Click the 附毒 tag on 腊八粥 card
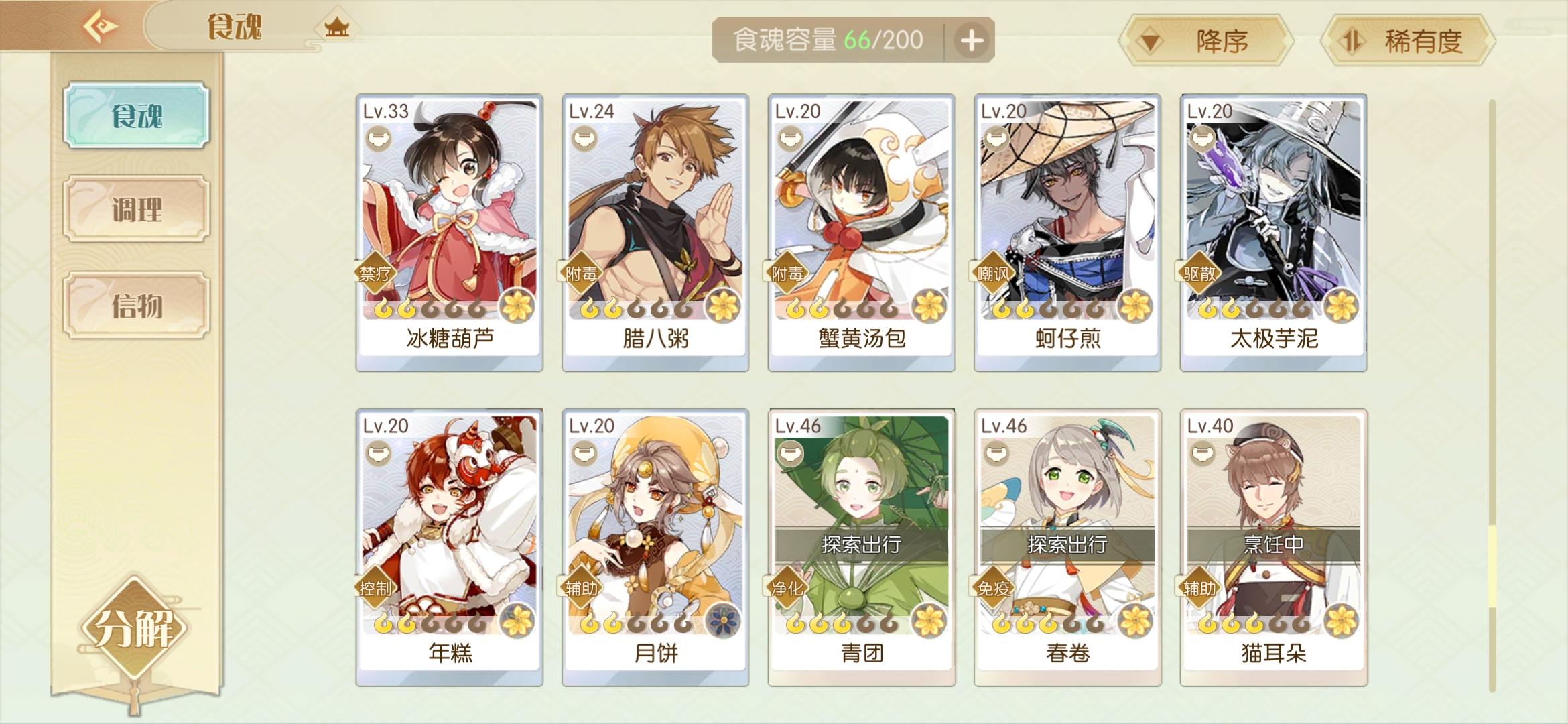The height and width of the screenshot is (724, 1568). [x=581, y=274]
